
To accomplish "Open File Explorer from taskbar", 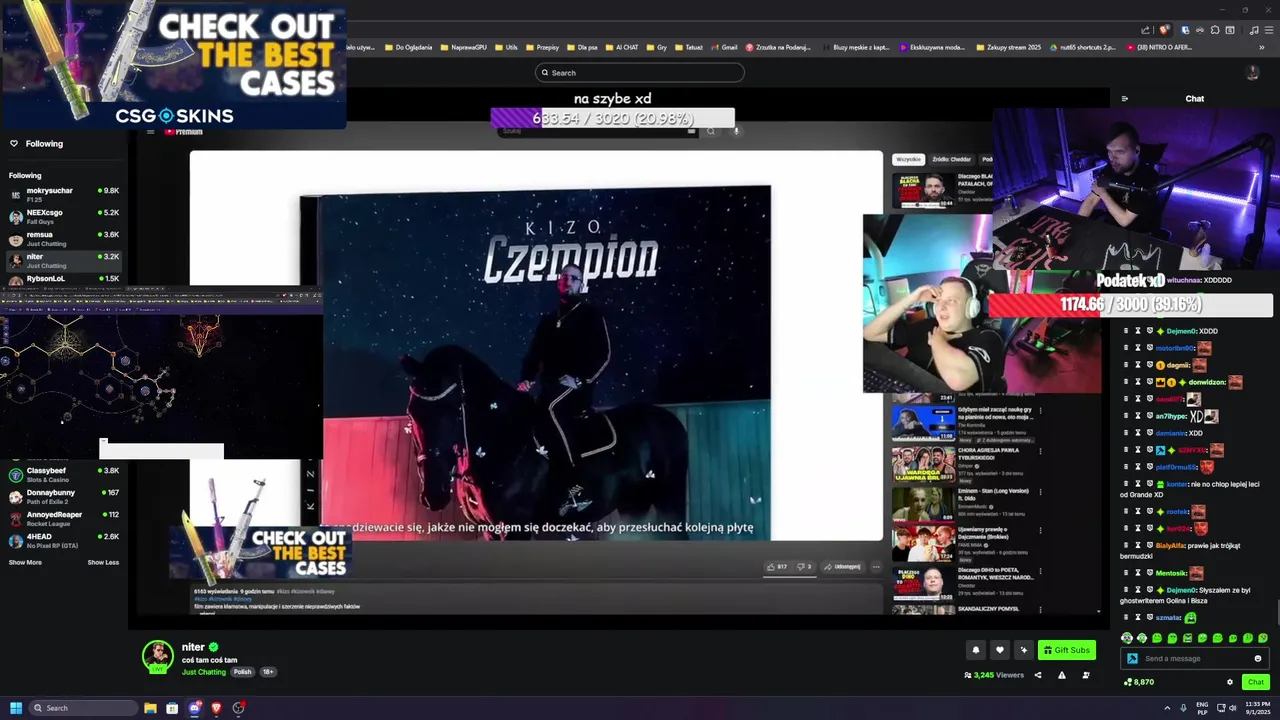I will coord(150,708).
